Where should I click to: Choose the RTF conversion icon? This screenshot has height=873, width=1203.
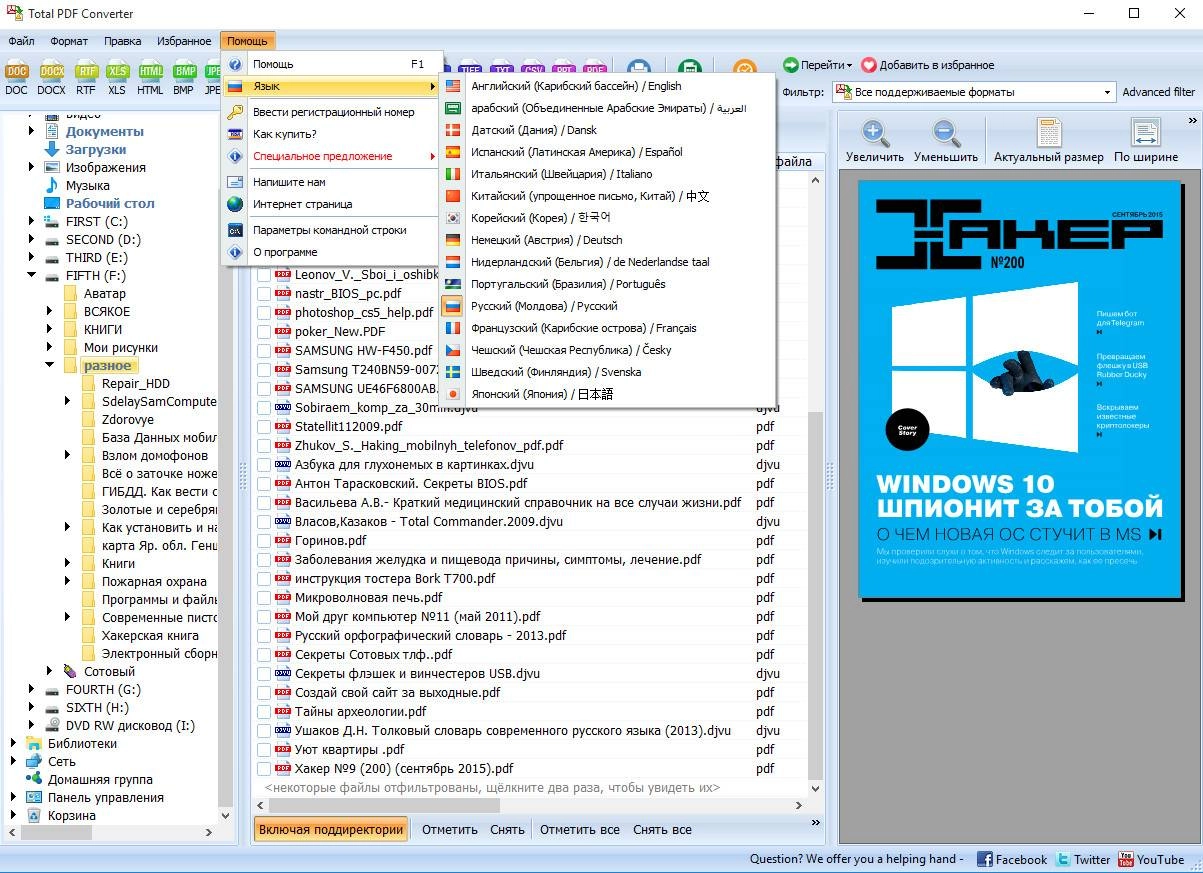[86, 77]
